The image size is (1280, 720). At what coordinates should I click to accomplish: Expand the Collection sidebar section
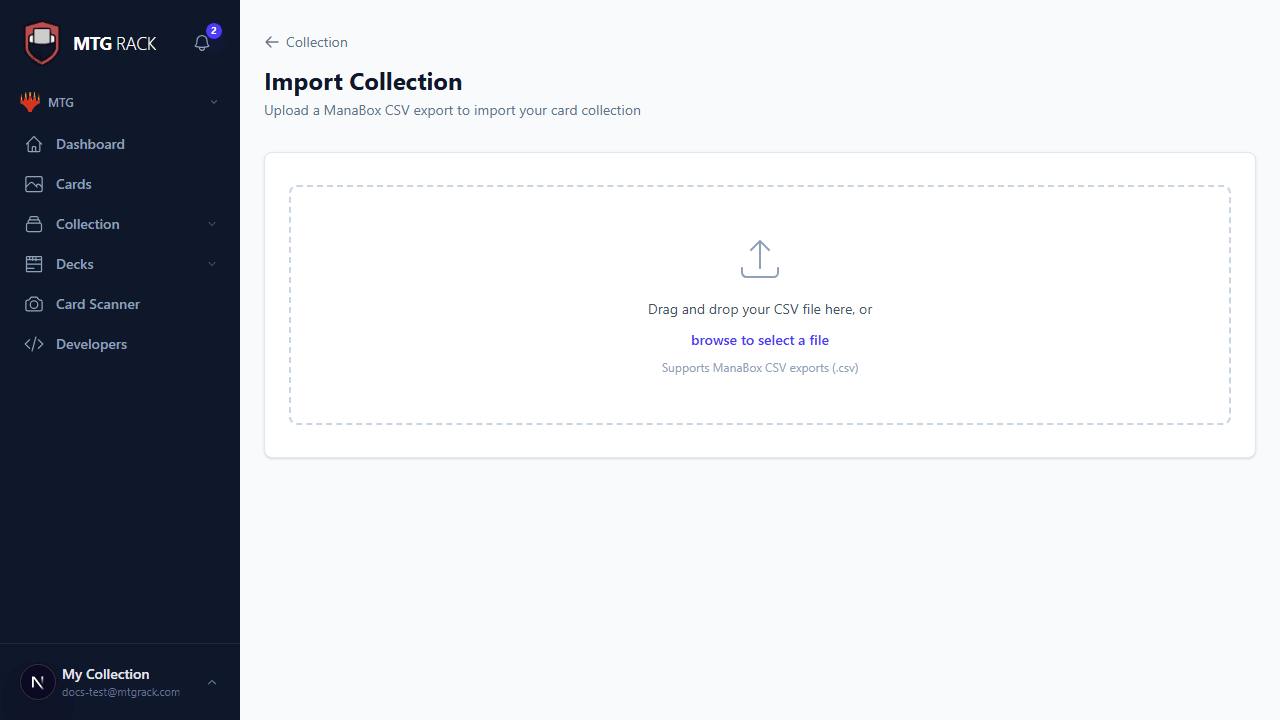[212, 224]
